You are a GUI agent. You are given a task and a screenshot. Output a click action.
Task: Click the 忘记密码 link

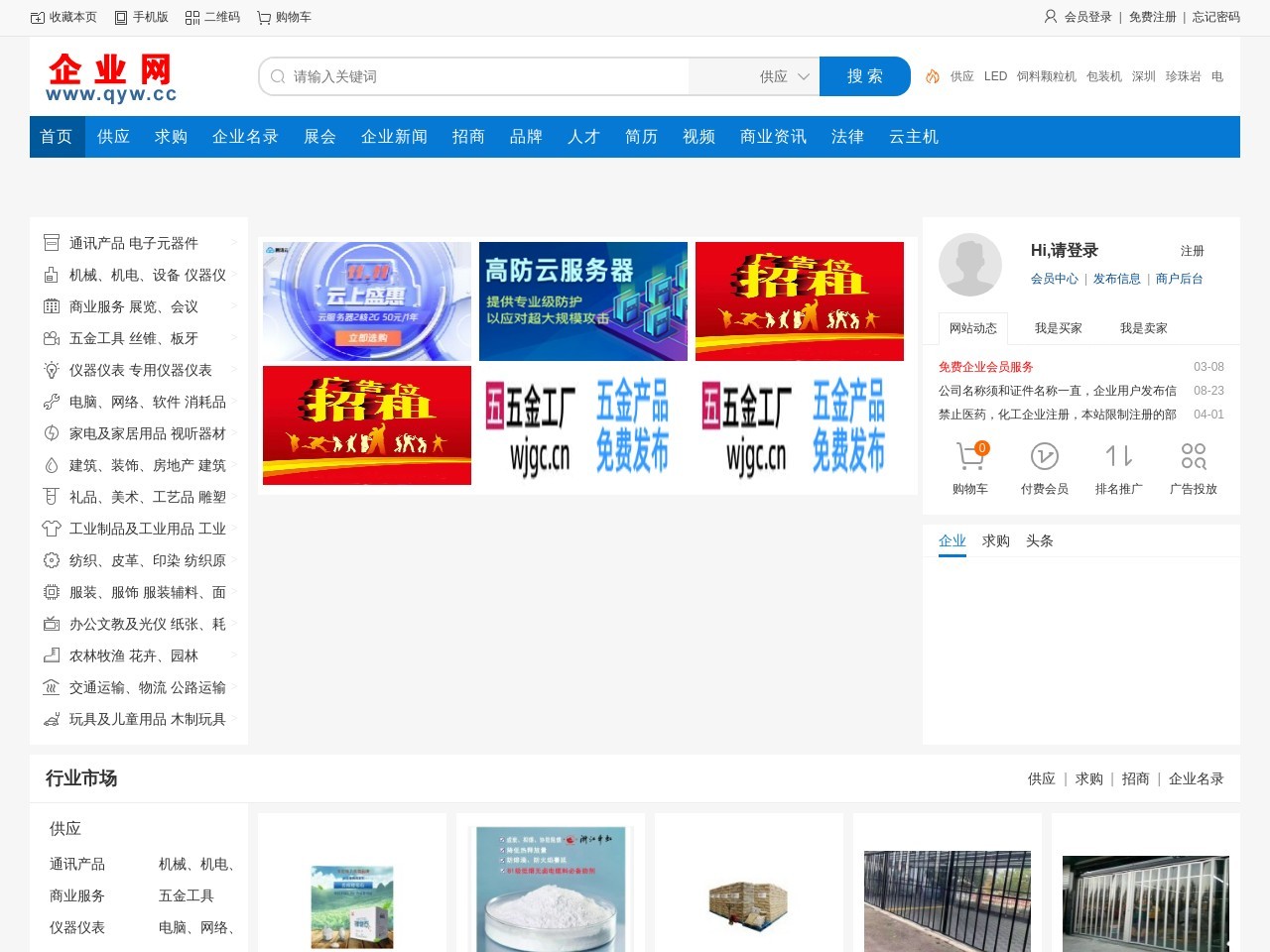pyautogui.click(x=1216, y=17)
